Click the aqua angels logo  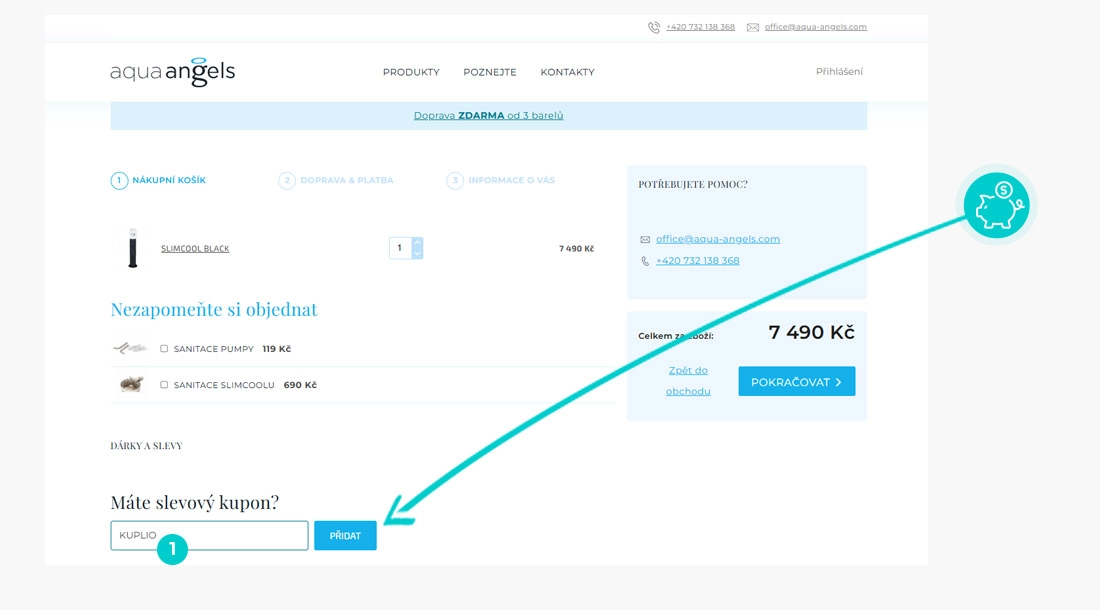173,72
